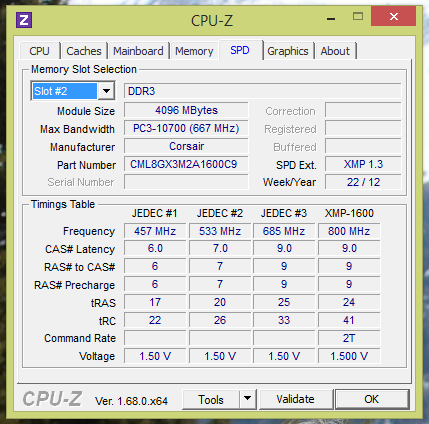Screen dimensions: 429x424
Task: Click the empty Serial Number field
Action: [186, 182]
